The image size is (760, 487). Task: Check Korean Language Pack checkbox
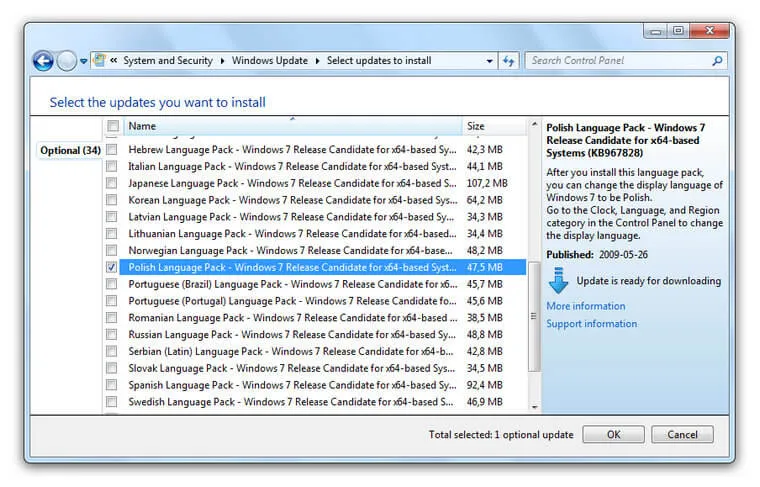tap(112, 200)
